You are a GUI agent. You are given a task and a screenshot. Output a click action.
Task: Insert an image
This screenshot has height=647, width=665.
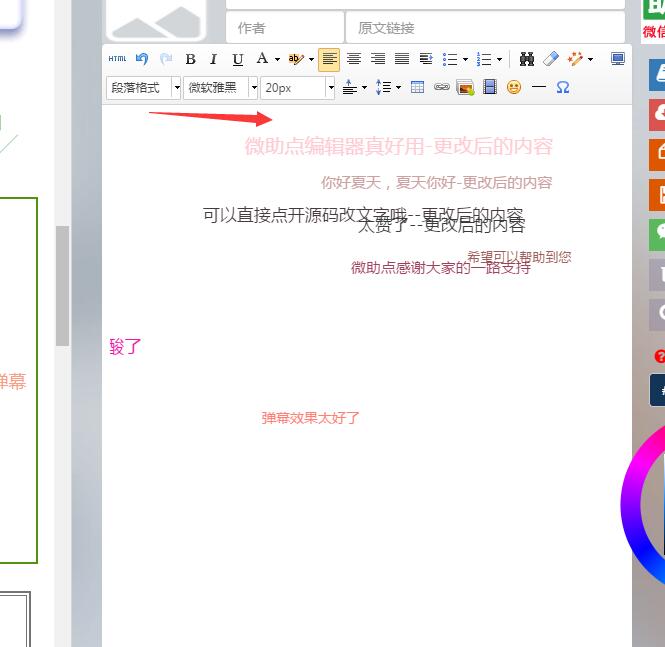[x=465, y=88]
